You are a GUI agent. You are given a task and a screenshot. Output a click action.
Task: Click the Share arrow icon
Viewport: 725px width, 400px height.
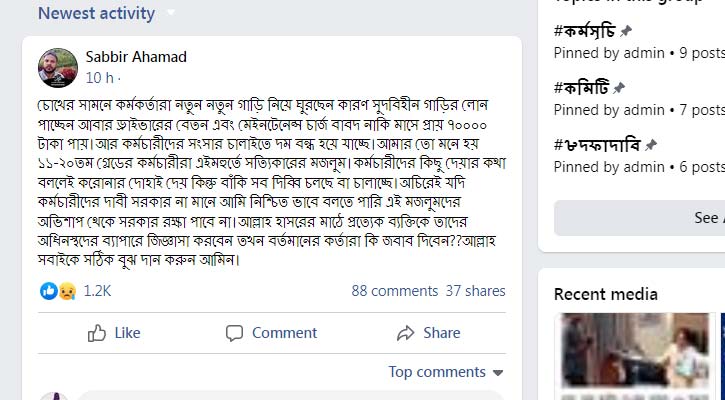(x=405, y=333)
